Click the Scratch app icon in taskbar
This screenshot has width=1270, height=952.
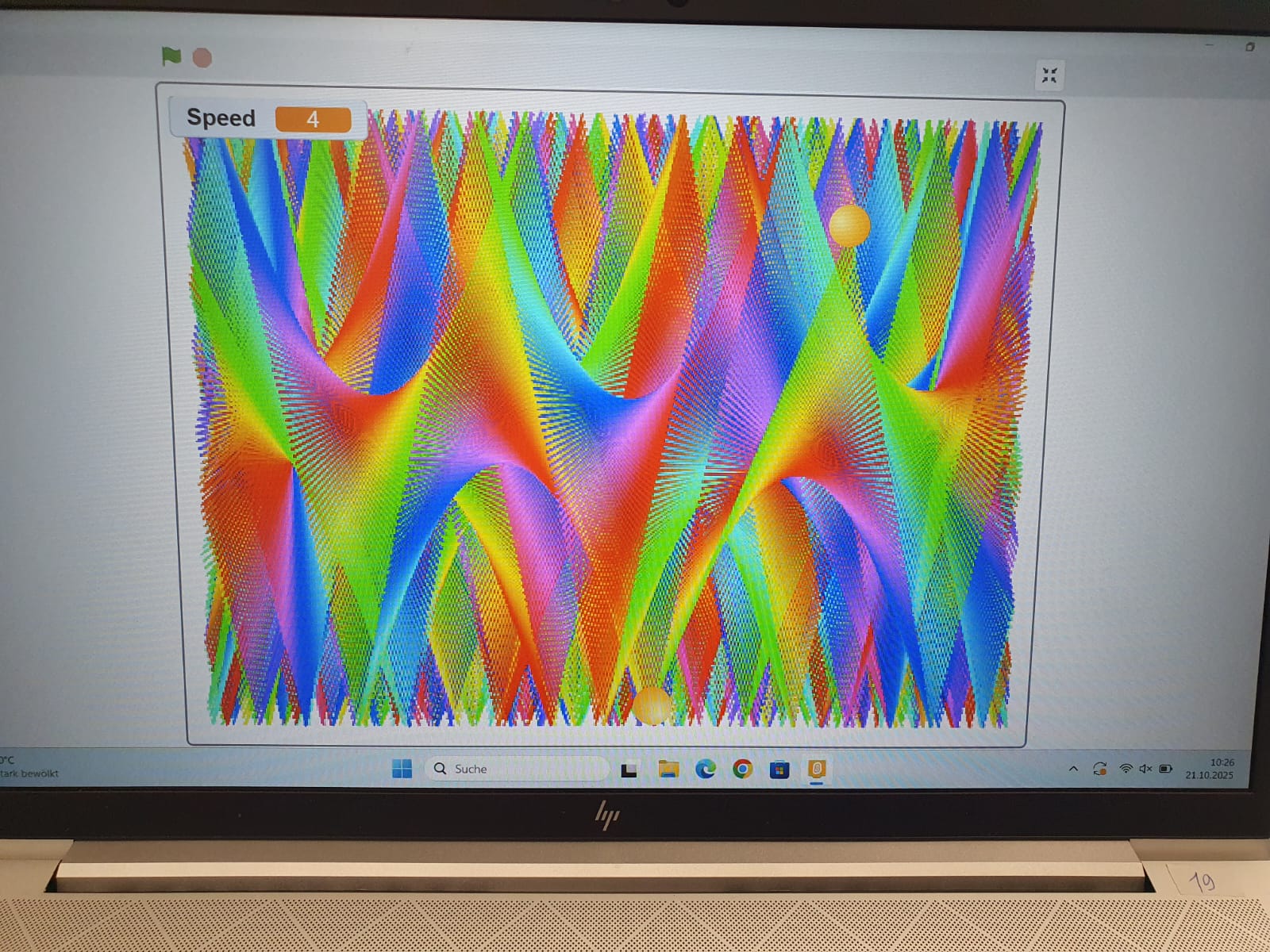(x=817, y=769)
